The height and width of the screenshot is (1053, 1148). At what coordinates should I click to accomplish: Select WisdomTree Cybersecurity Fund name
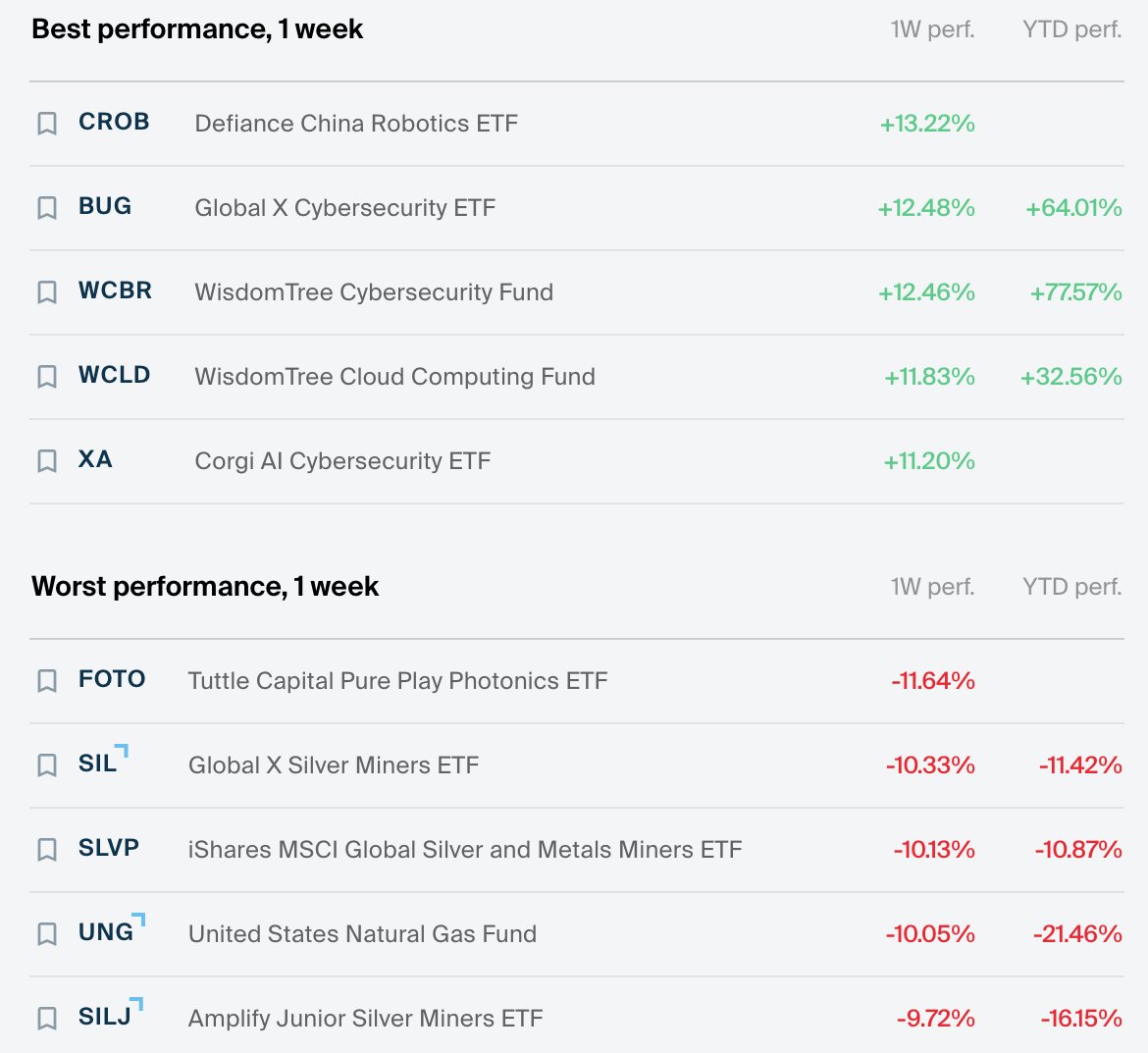374,292
